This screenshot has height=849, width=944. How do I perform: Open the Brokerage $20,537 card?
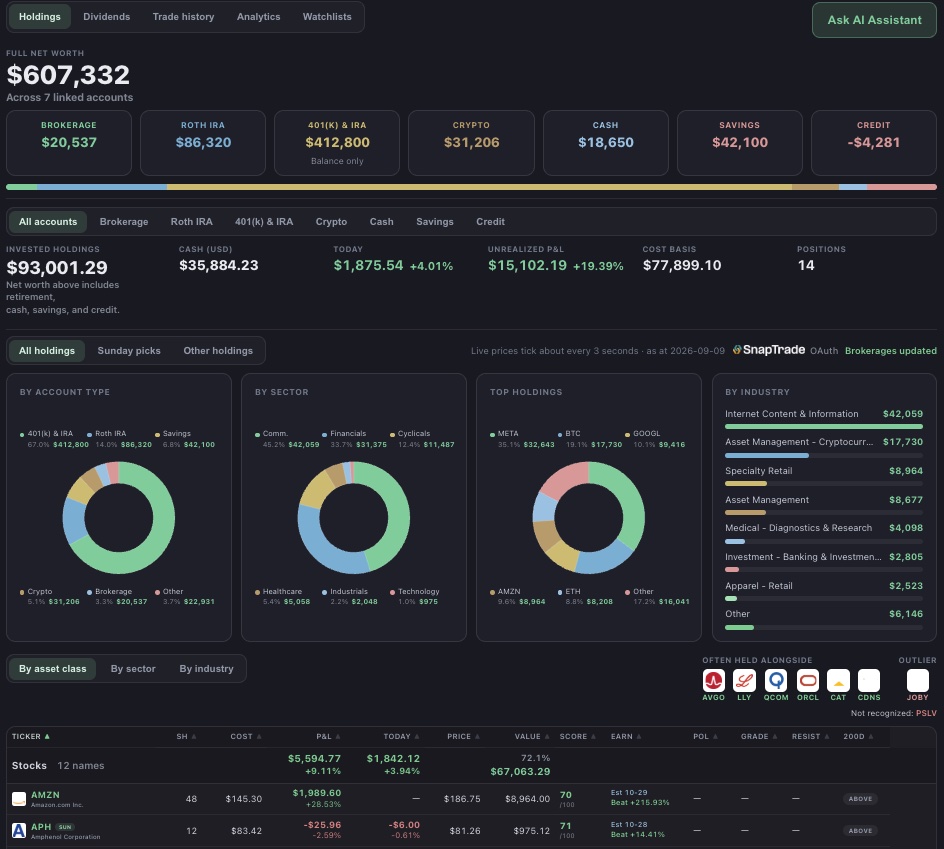point(69,143)
